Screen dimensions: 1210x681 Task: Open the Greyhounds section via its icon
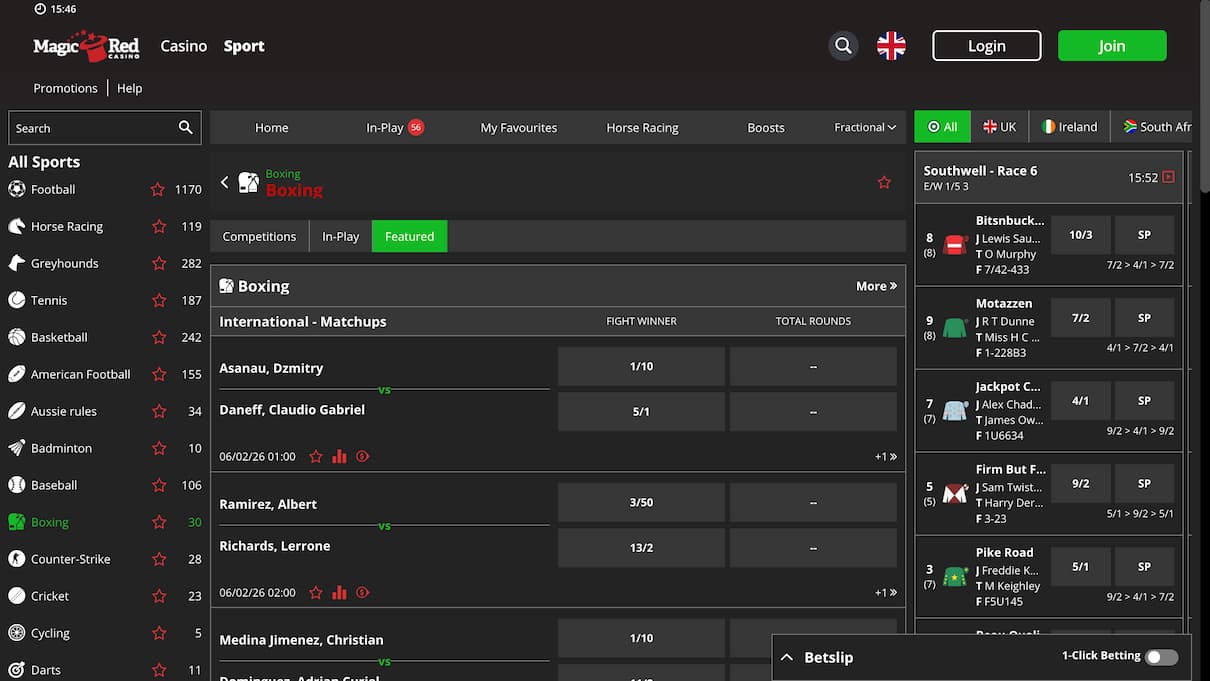click(x=17, y=263)
